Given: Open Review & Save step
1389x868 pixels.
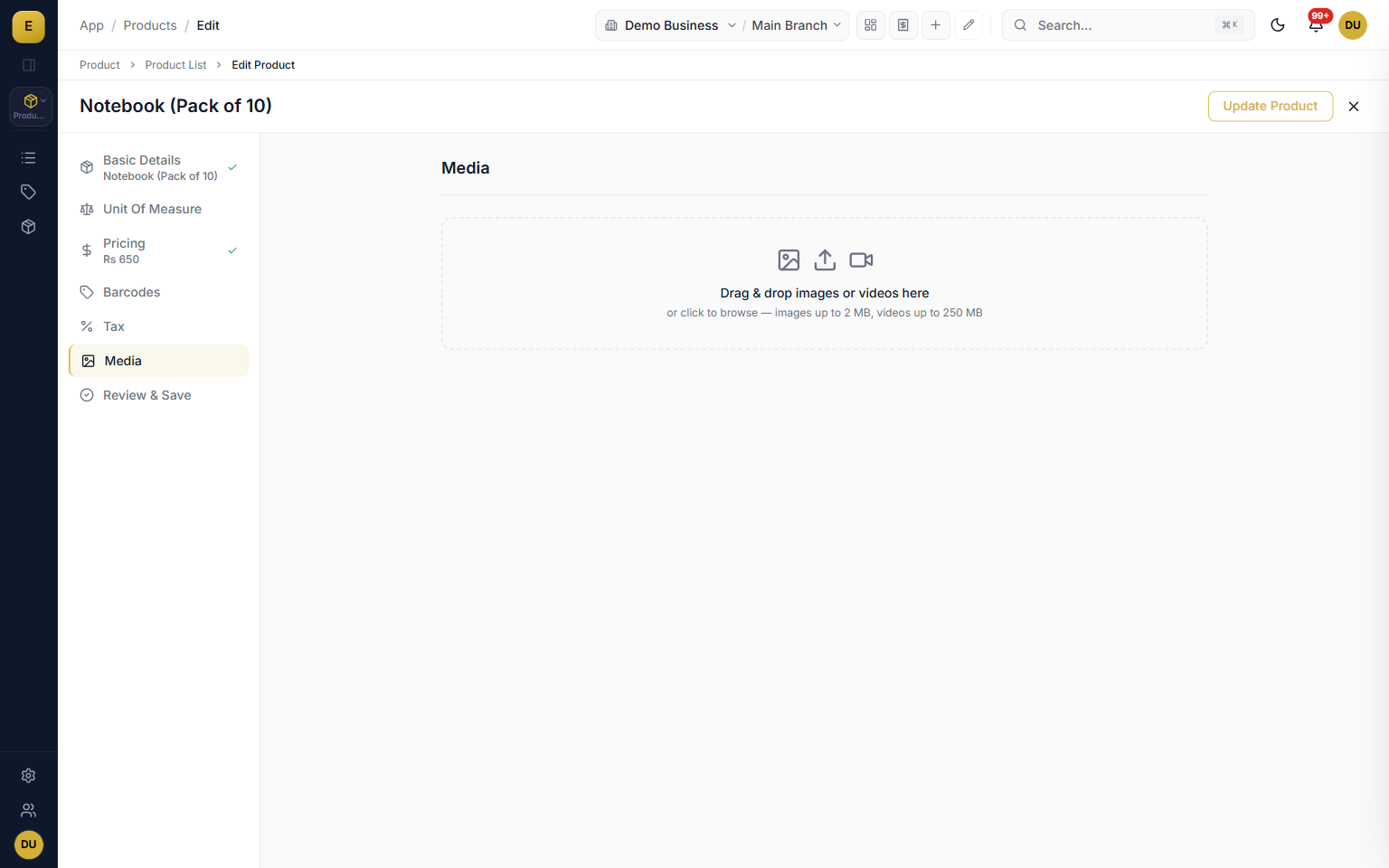Looking at the screenshot, I should [x=159, y=395].
